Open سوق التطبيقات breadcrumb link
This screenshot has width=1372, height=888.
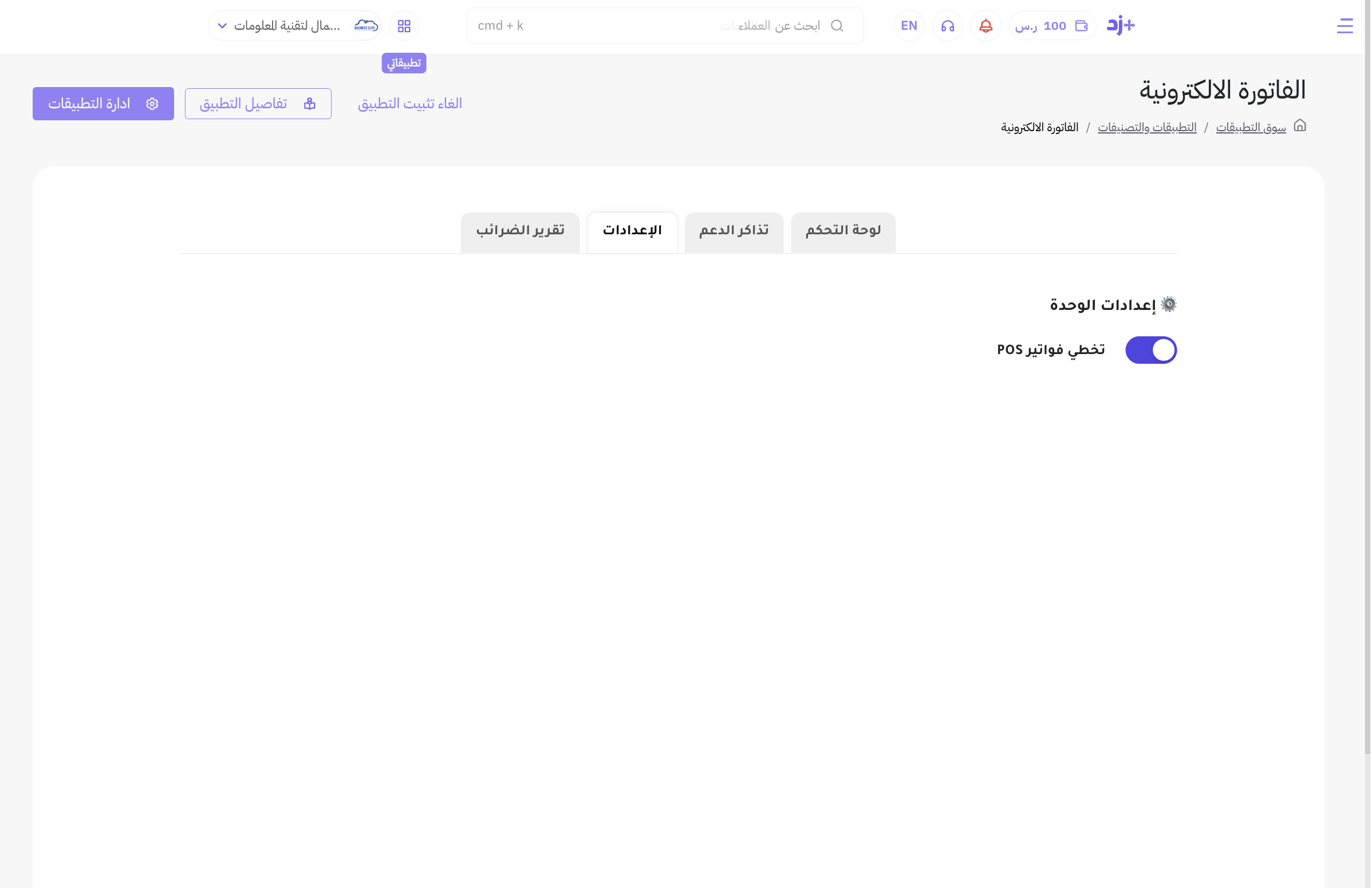(1251, 127)
